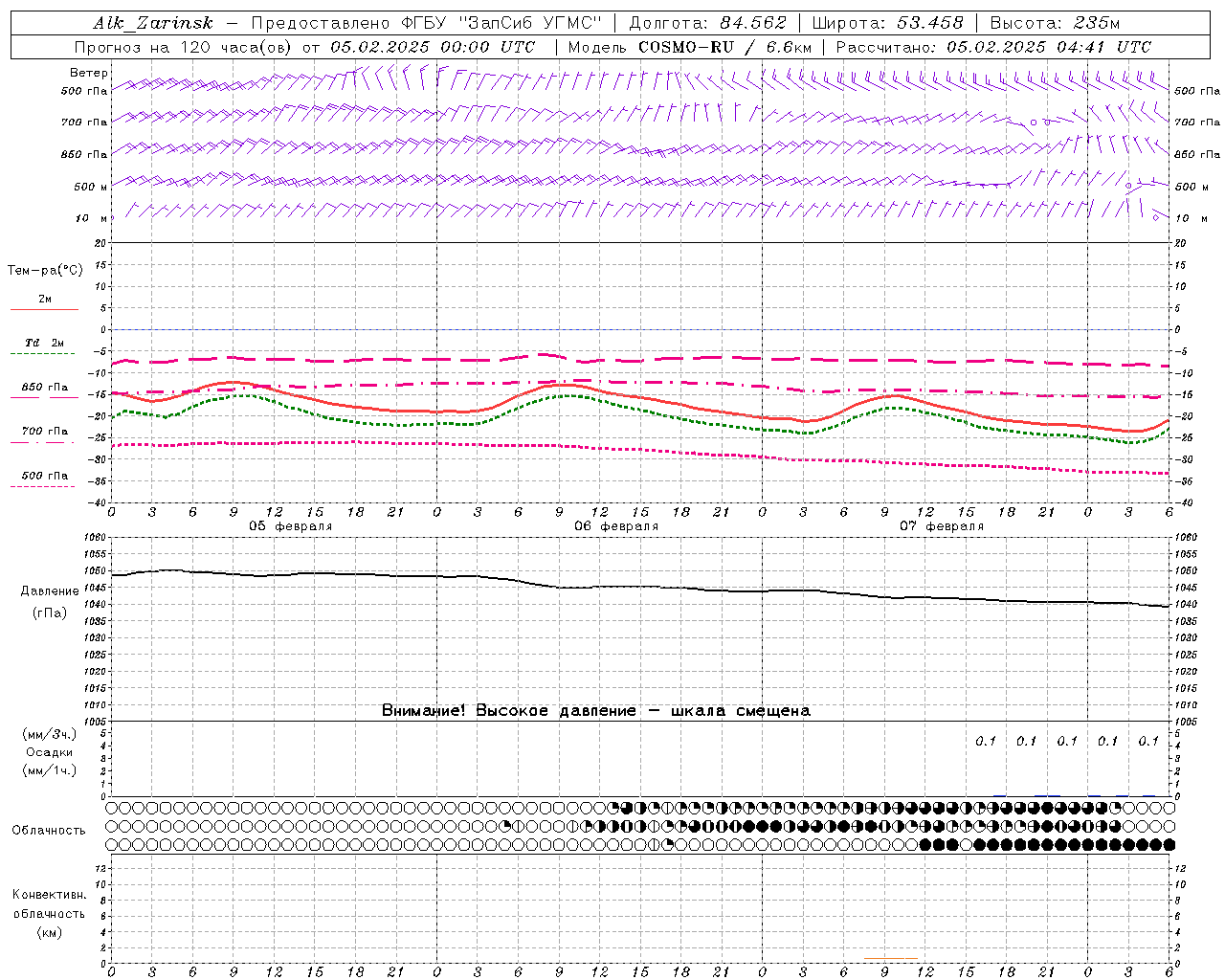
Task: Click the -40 value on left temperature axis
Action: [99, 502]
